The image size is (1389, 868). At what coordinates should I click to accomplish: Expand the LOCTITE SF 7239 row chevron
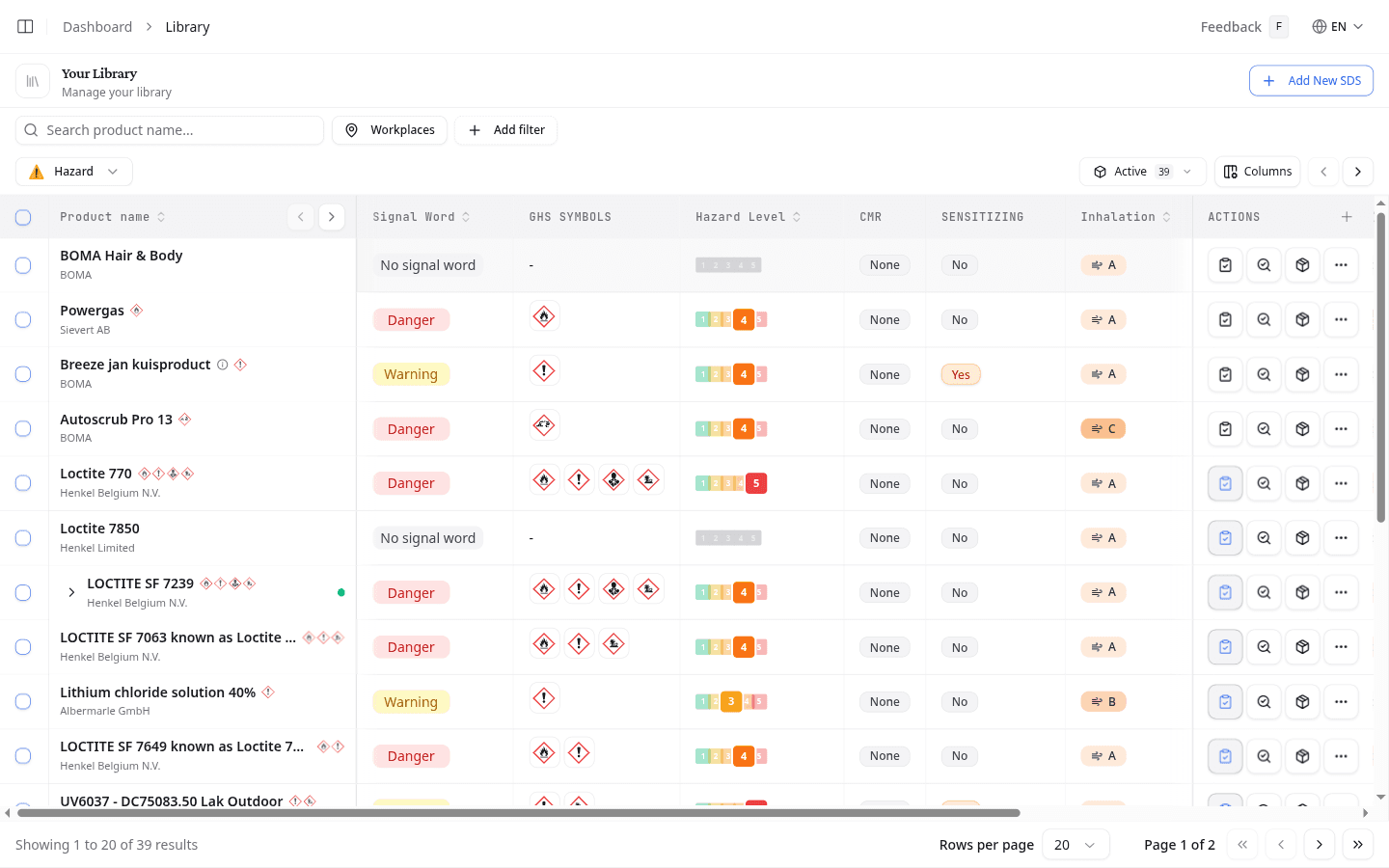[71, 592]
